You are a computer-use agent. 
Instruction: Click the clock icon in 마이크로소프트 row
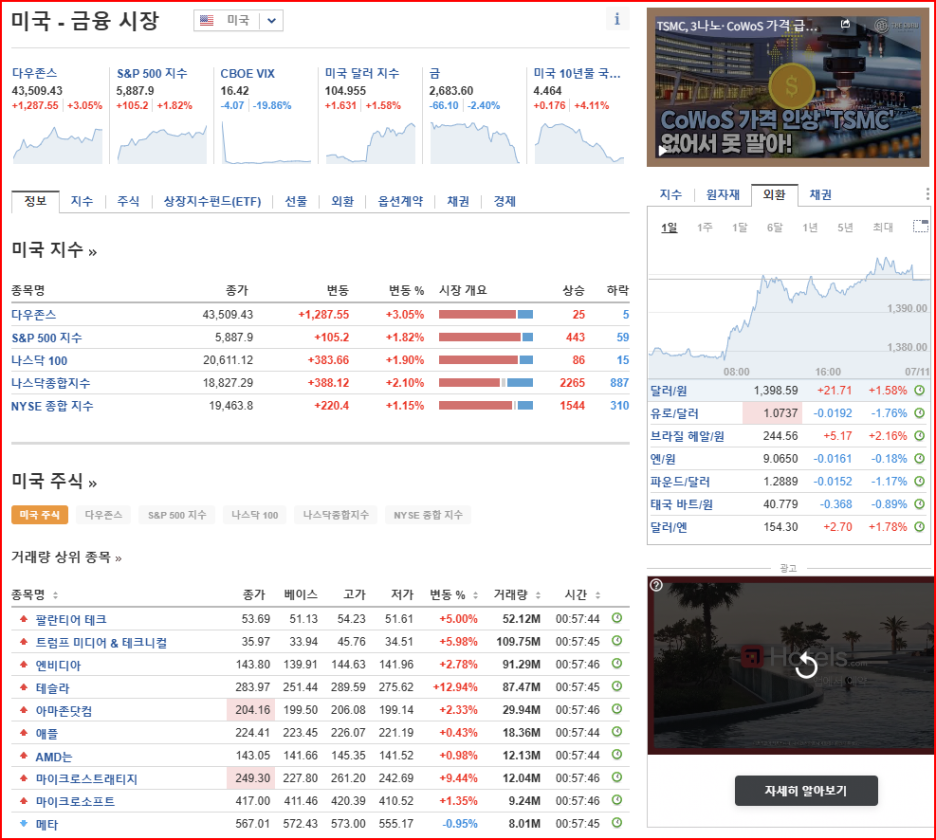(x=617, y=800)
